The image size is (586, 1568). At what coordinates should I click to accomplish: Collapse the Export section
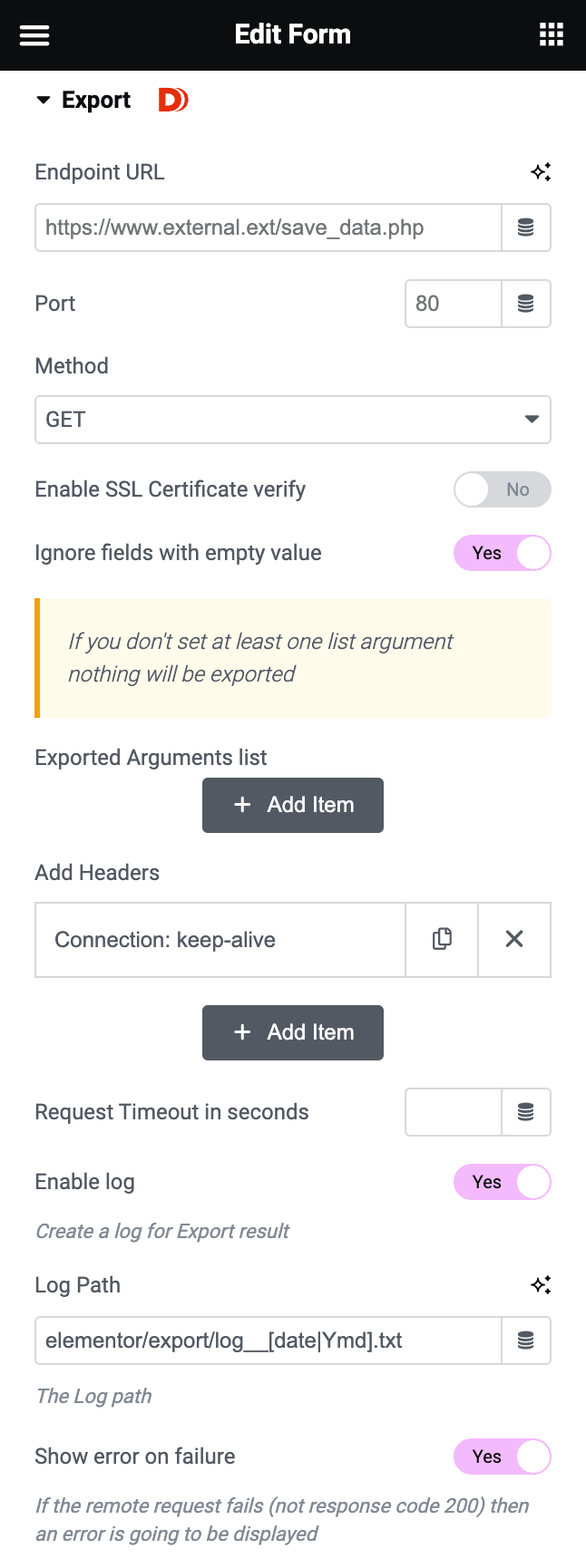[43, 100]
